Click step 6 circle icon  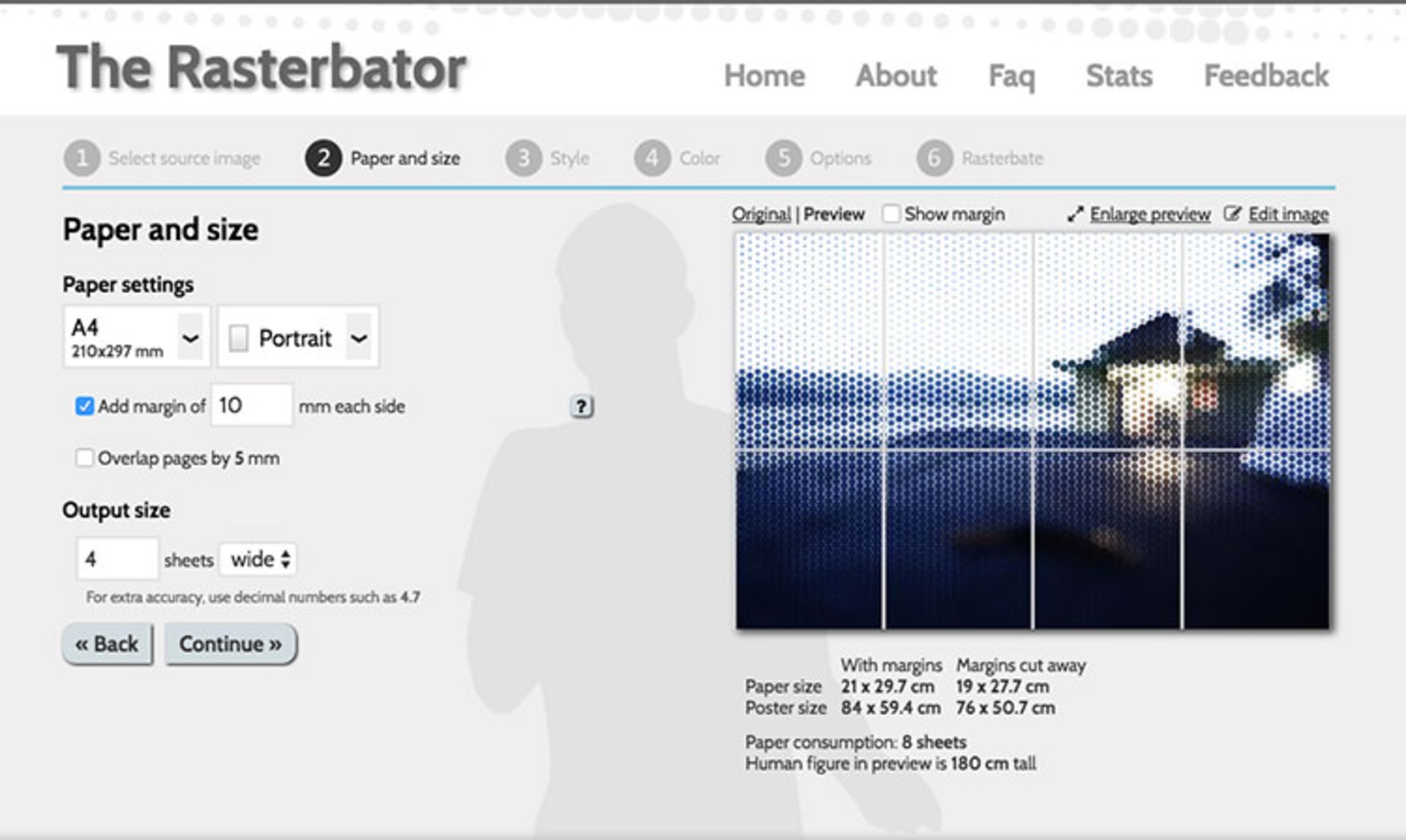point(934,158)
